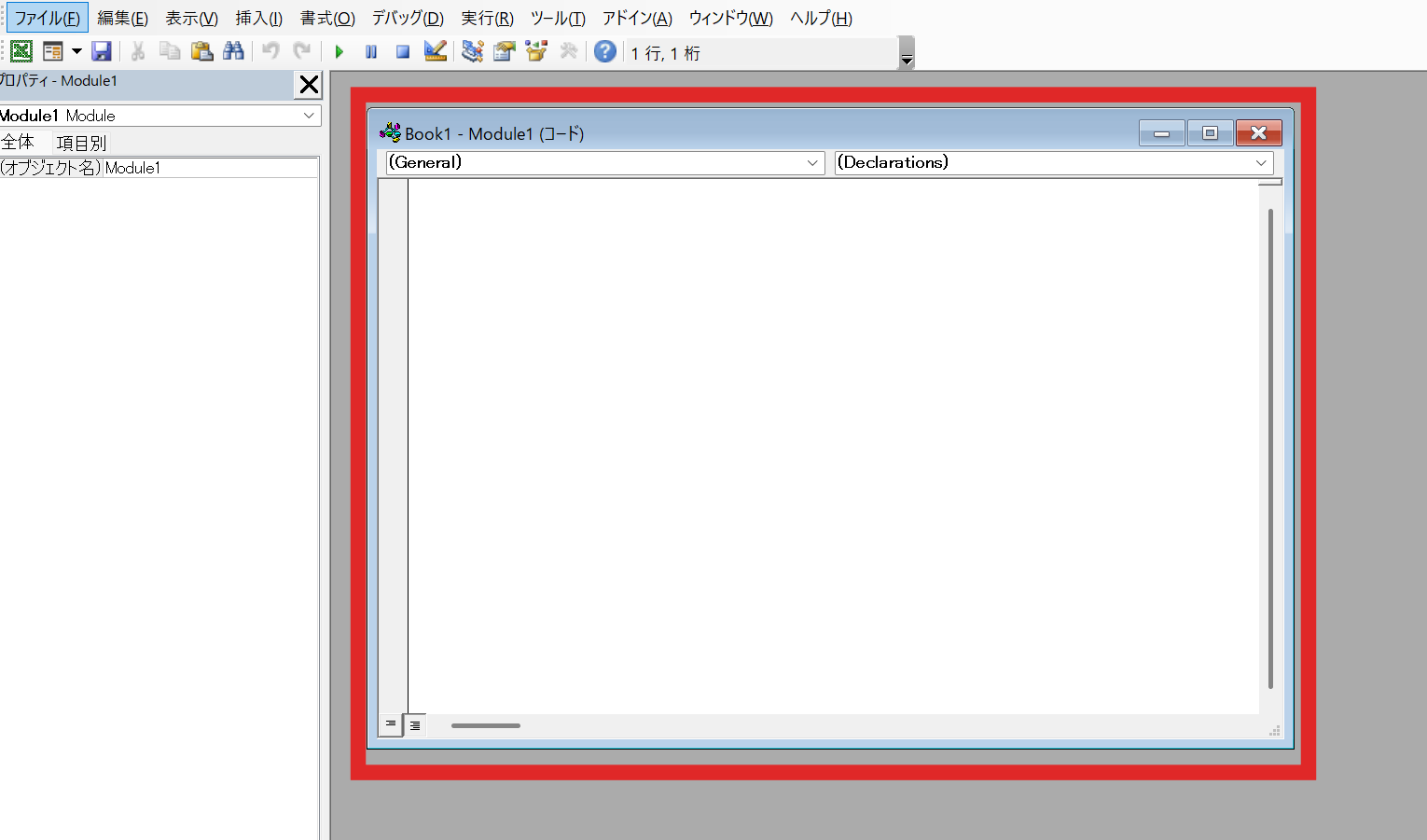Open the Module1 Module properties dropdown
The width and height of the screenshot is (1427, 840).
tap(309, 116)
